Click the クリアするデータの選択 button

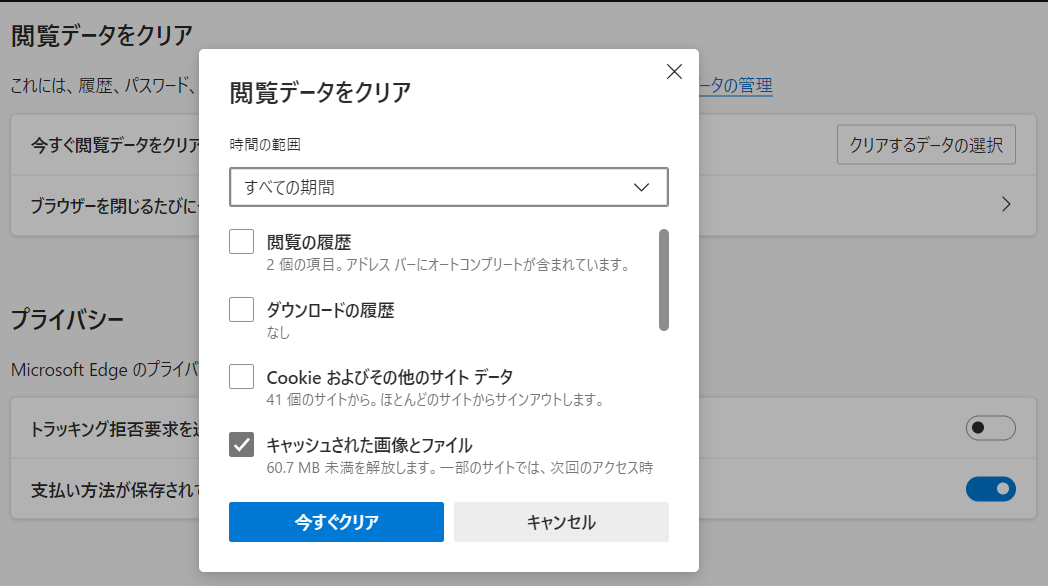click(x=925, y=145)
